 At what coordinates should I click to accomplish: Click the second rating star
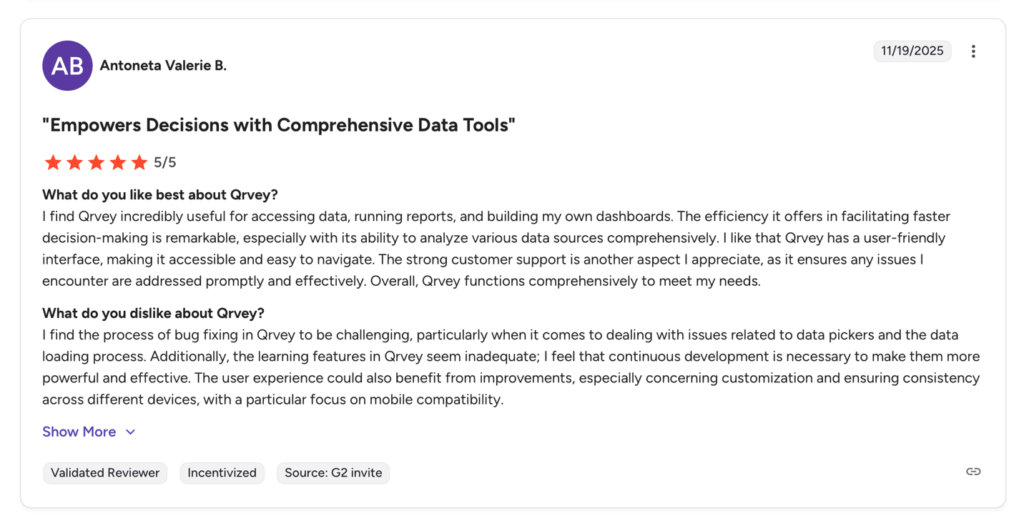(x=74, y=162)
